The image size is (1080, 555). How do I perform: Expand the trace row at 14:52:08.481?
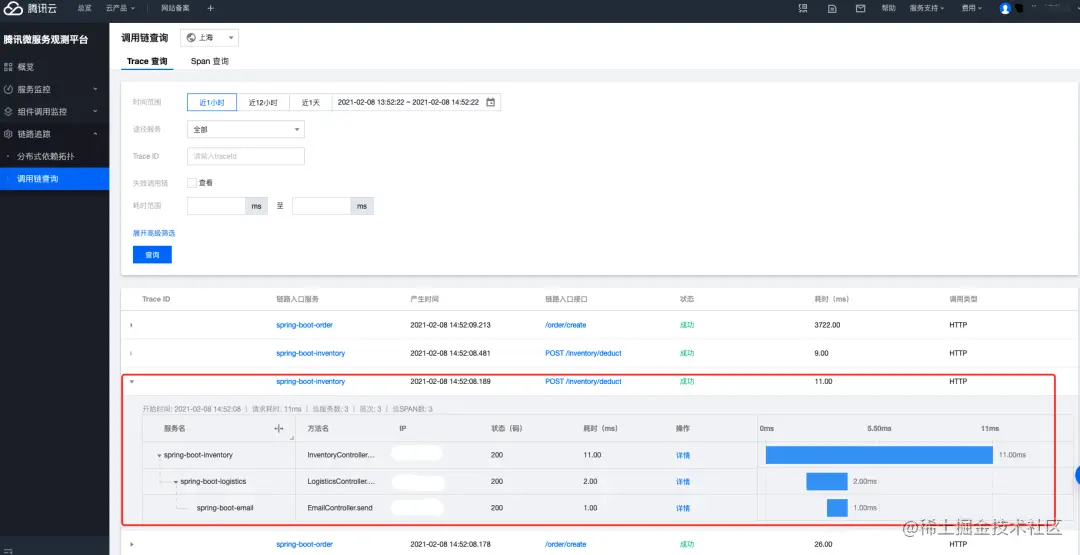point(131,353)
